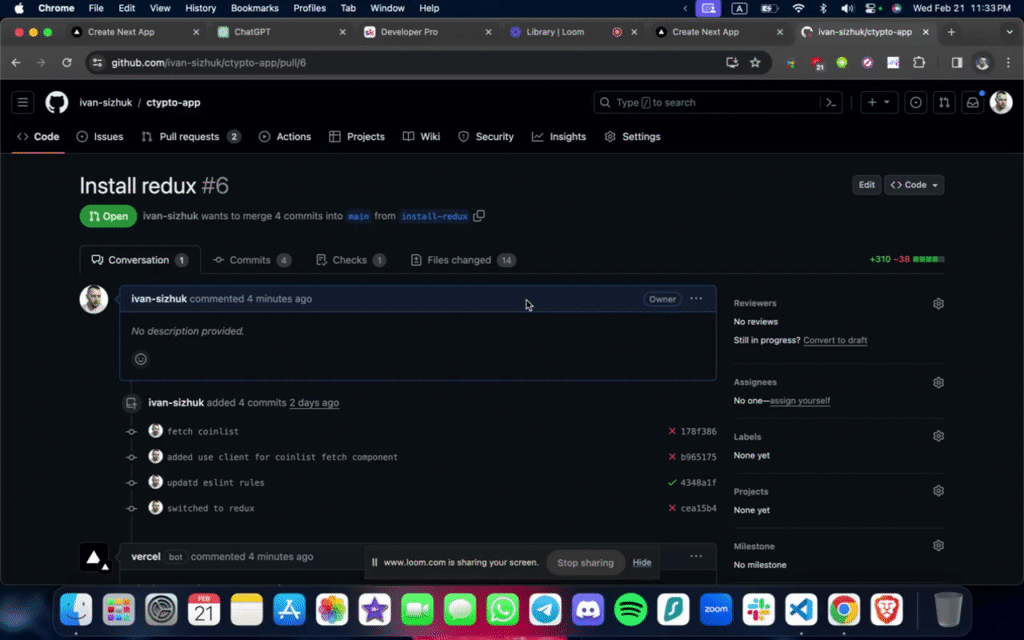Click the GitHub logo in the header
Image resolution: width=1024 pixels, height=640 pixels.
(56, 102)
